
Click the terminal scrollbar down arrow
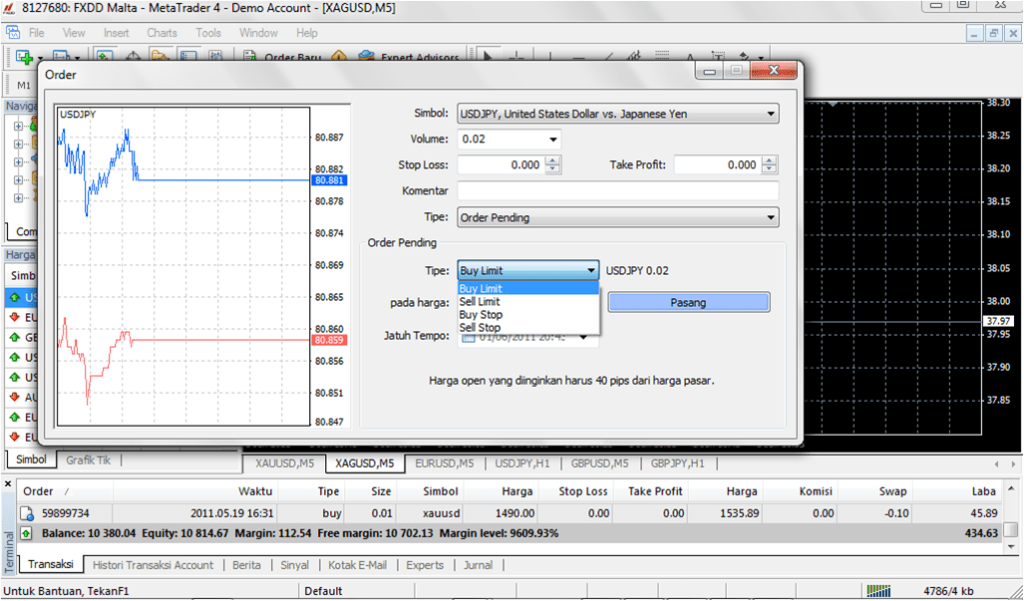(x=1011, y=546)
